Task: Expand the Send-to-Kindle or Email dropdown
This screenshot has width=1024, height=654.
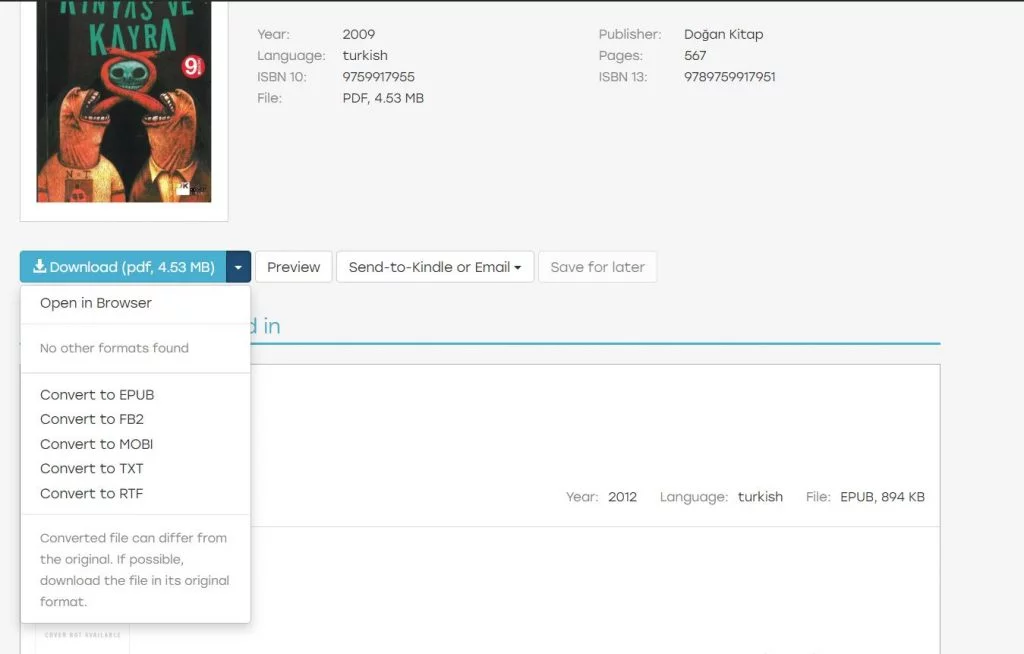Action: tap(435, 267)
